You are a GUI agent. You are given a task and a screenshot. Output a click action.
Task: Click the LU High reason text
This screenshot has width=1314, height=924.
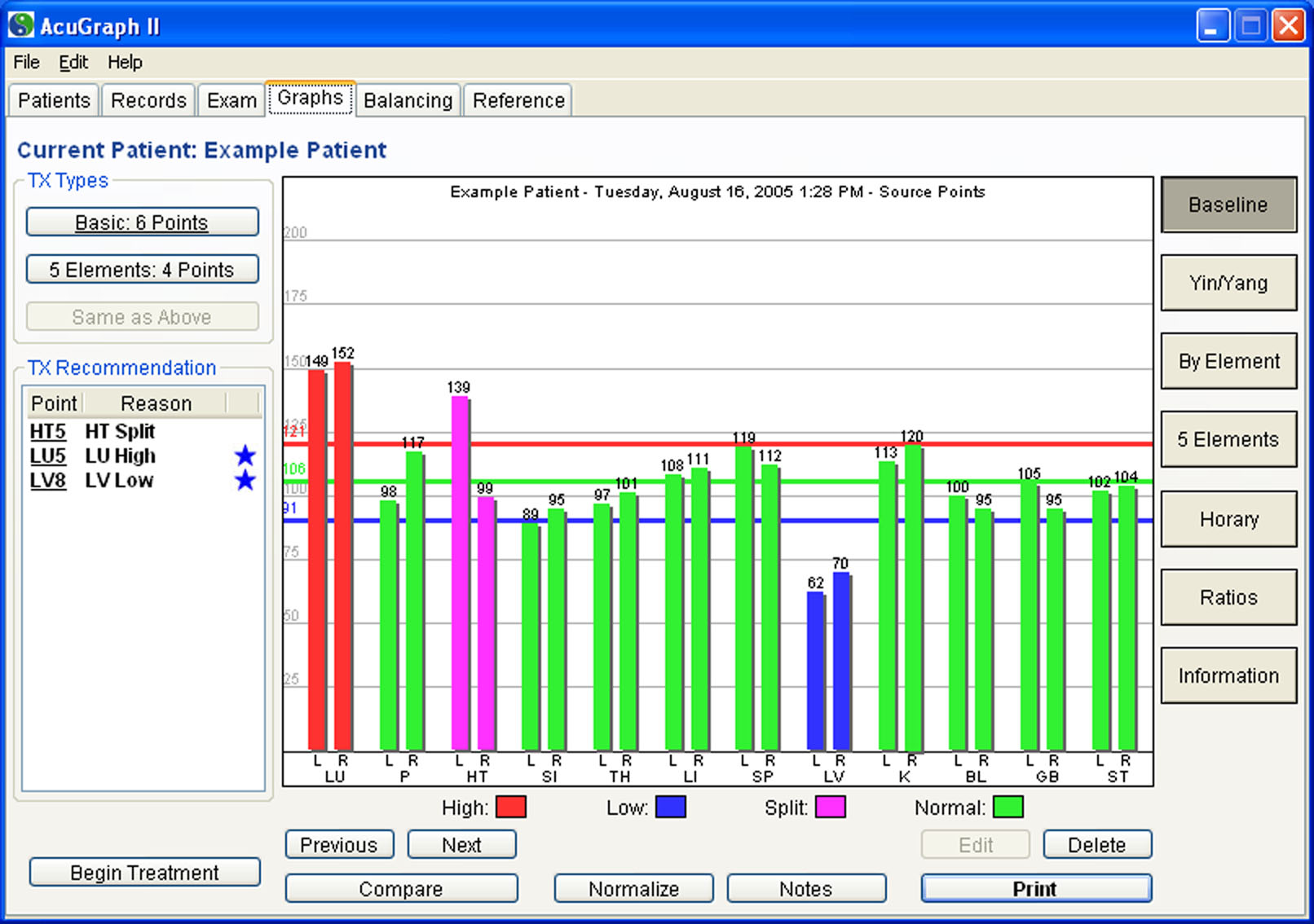pos(120,456)
